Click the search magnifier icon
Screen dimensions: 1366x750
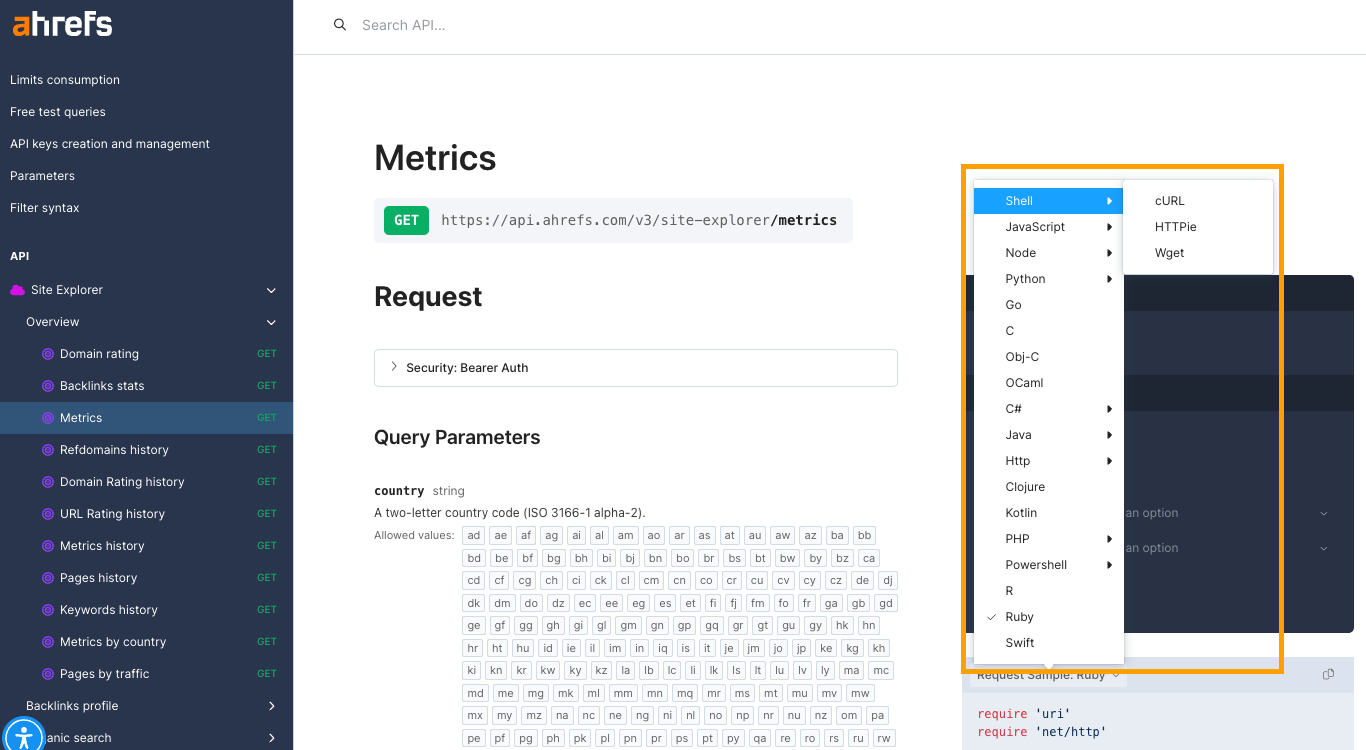pyautogui.click(x=340, y=24)
